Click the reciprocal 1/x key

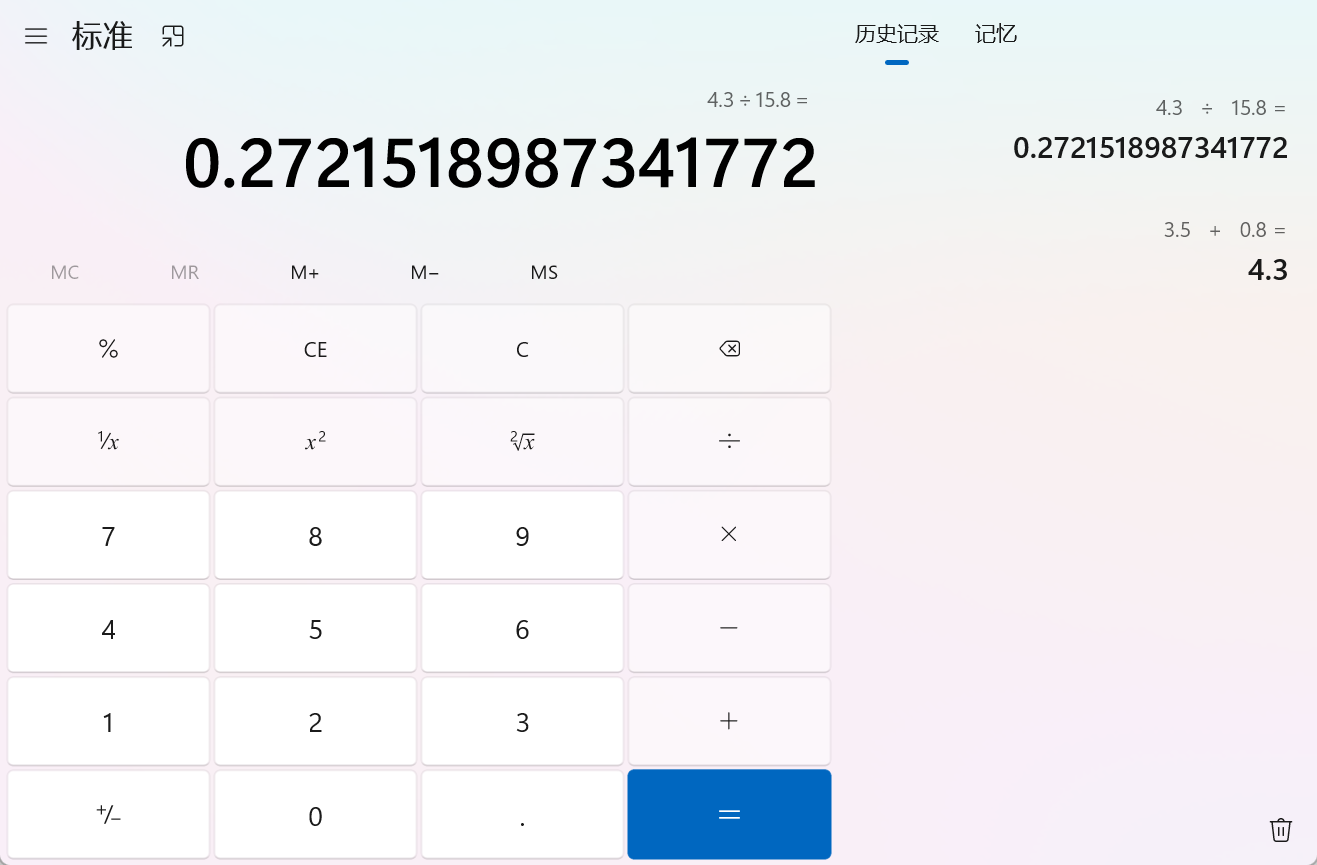(x=109, y=442)
